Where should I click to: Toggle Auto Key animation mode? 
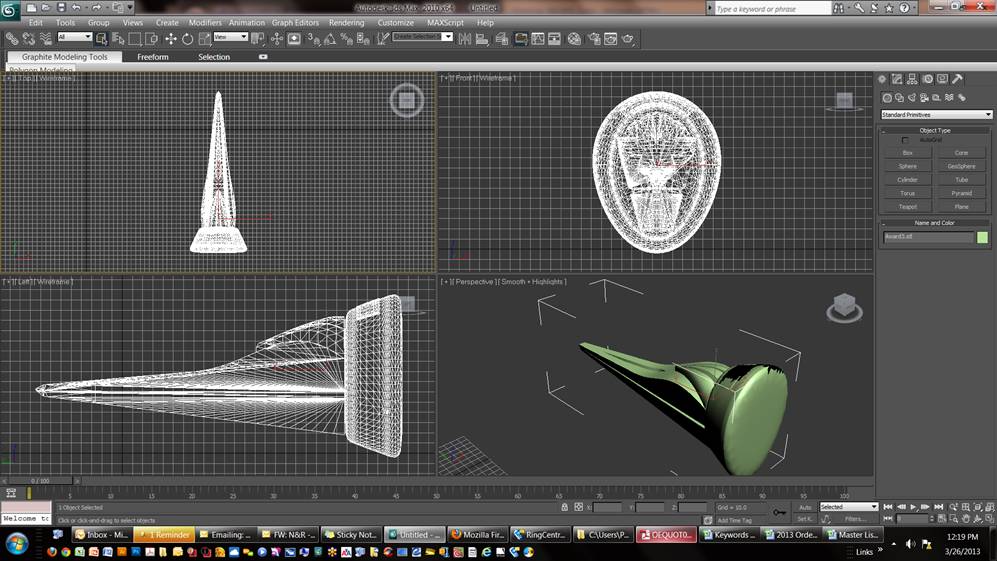tap(806, 507)
